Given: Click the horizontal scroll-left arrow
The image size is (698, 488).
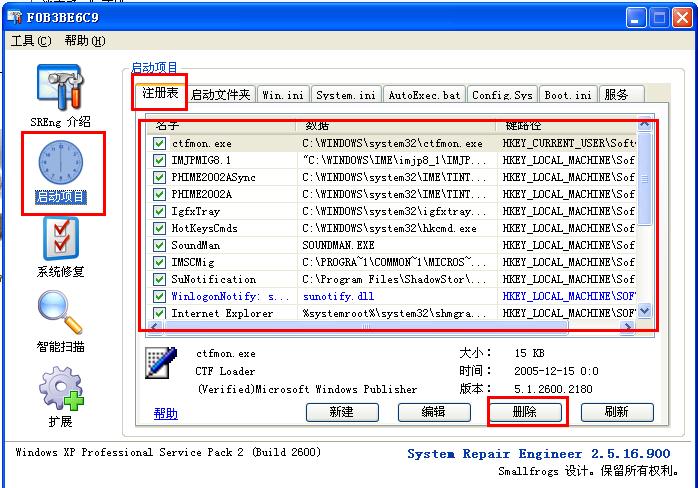Looking at the screenshot, I should tap(154, 326).
